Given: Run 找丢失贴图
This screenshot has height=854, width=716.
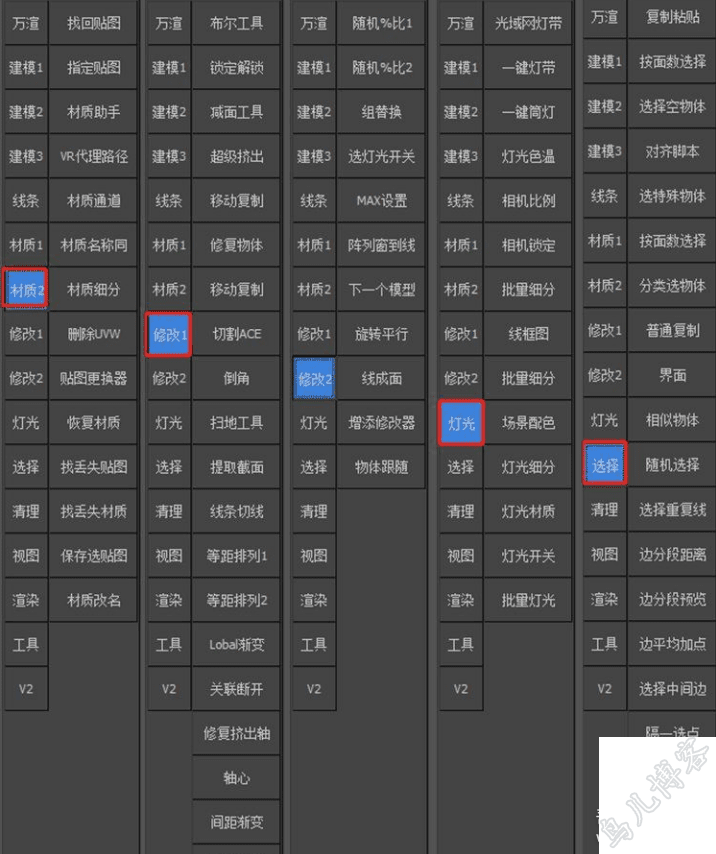Looking at the screenshot, I should pos(93,467).
